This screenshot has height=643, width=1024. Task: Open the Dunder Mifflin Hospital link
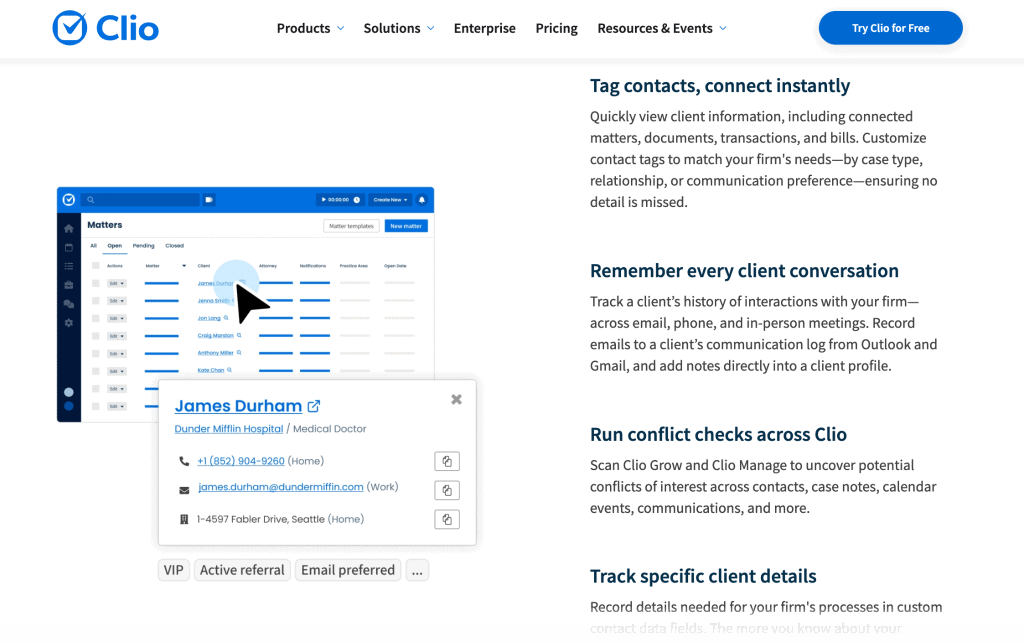[x=229, y=429]
